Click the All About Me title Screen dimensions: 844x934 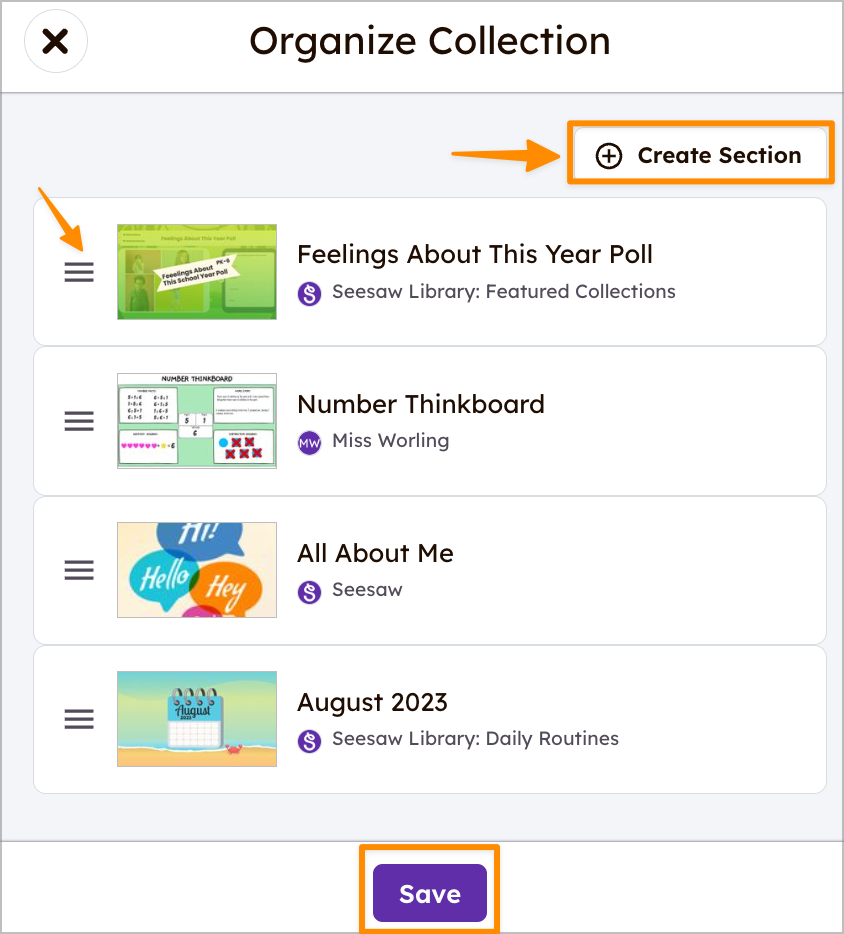pos(375,553)
